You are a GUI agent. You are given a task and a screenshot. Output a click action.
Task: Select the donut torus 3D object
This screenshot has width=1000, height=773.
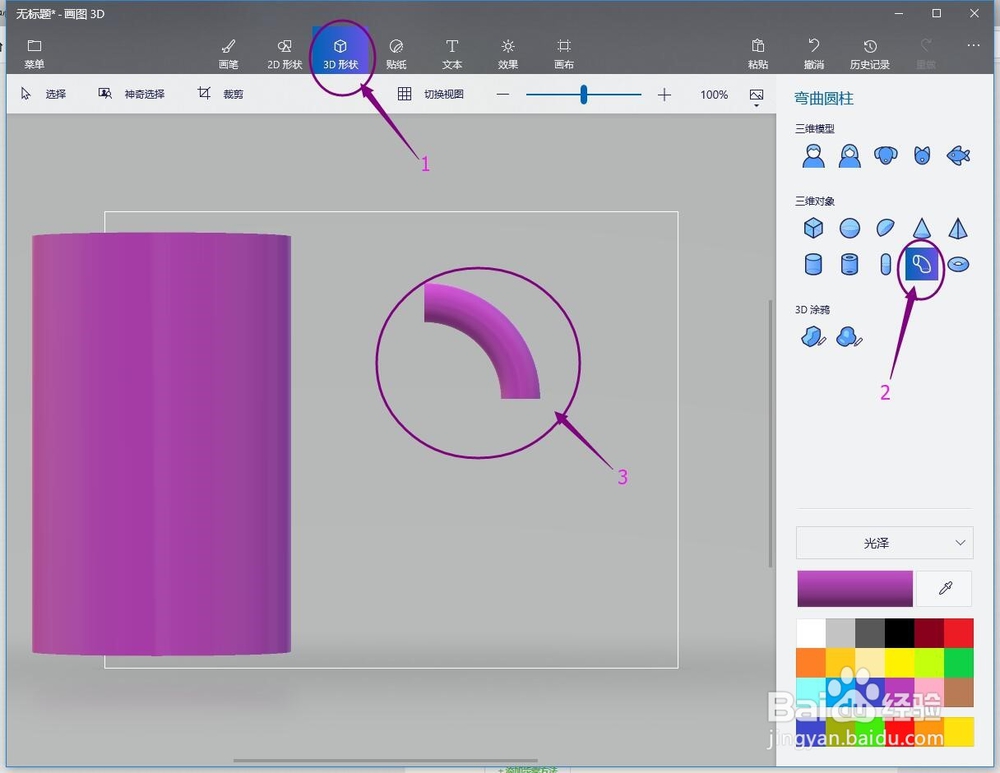[x=958, y=264]
